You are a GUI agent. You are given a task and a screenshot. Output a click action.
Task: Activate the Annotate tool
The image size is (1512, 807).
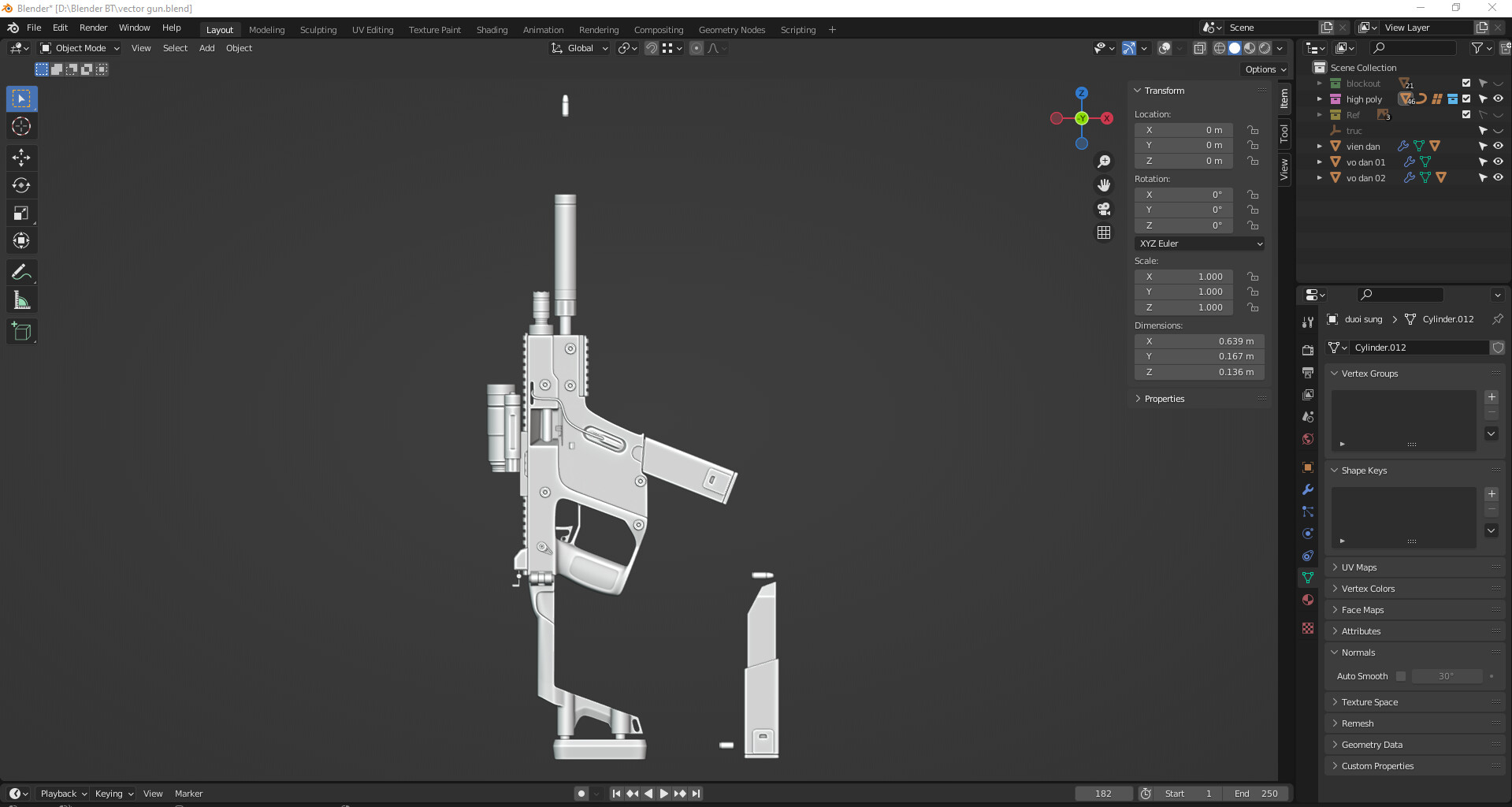click(21, 273)
